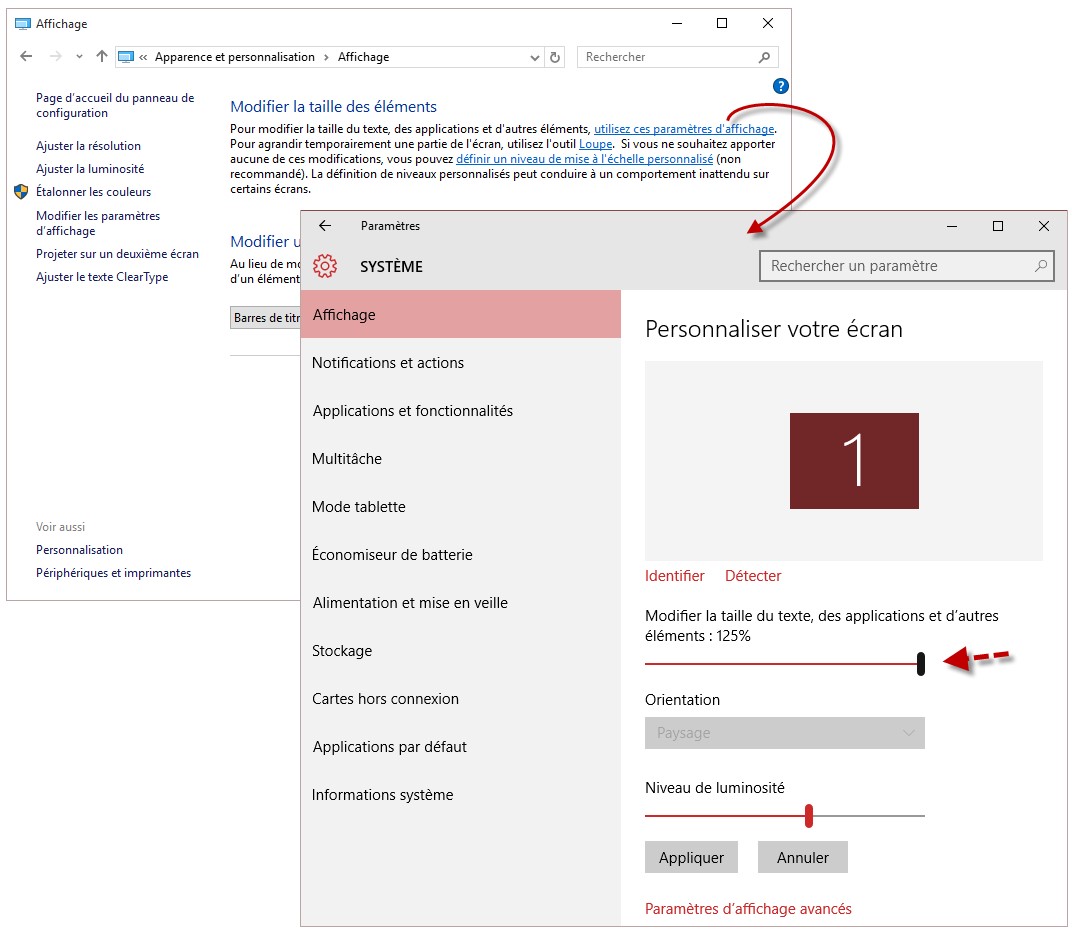
Task: Select 'Affichage' in settings sidebar
Action: point(461,315)
